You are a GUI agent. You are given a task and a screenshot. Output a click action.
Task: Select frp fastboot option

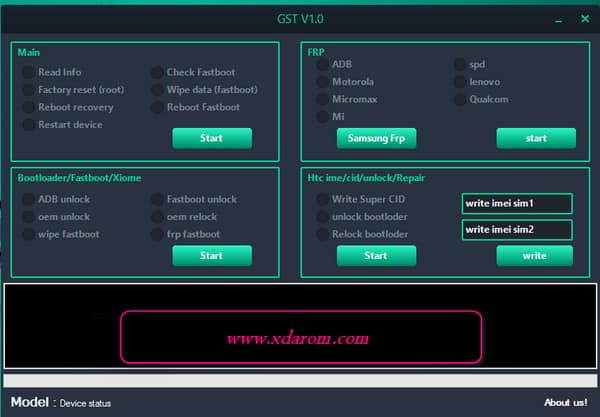point(158,234)
